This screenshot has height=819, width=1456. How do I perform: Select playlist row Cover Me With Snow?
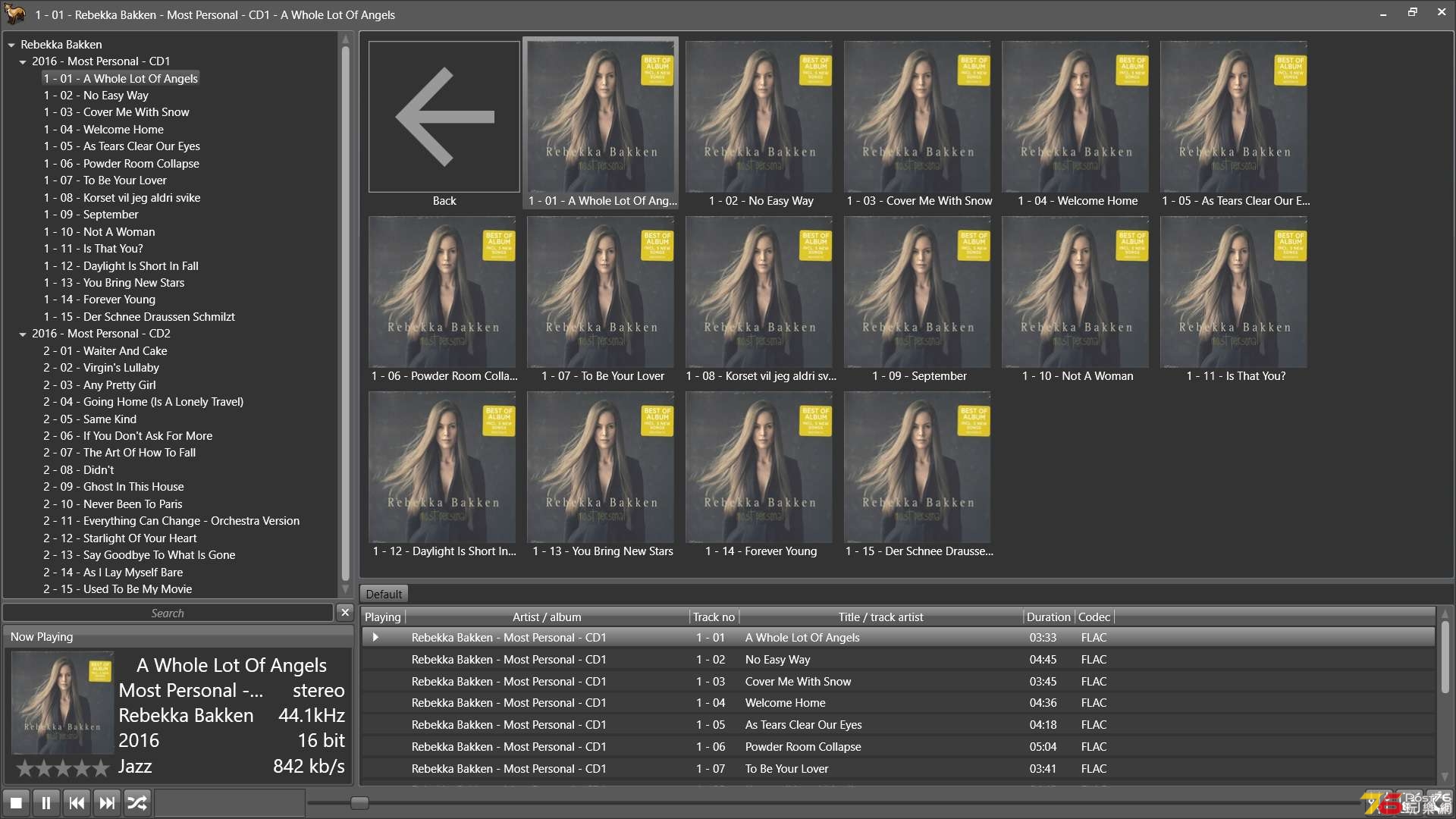click(898, 682)
